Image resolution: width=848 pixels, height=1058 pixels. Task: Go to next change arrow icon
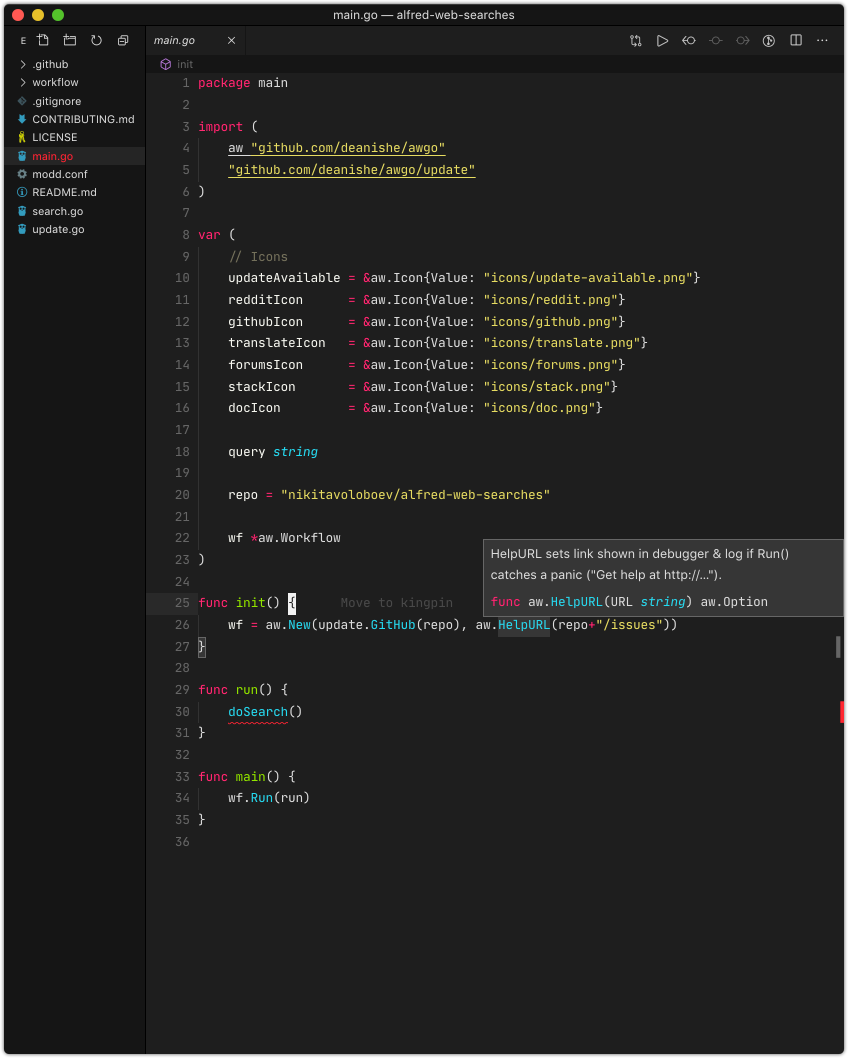tap(743, 40)
